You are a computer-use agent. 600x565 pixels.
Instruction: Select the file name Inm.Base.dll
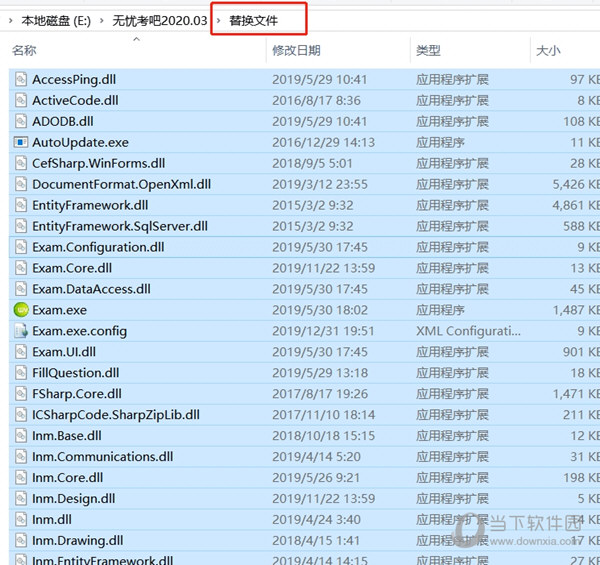pos(67,436)
